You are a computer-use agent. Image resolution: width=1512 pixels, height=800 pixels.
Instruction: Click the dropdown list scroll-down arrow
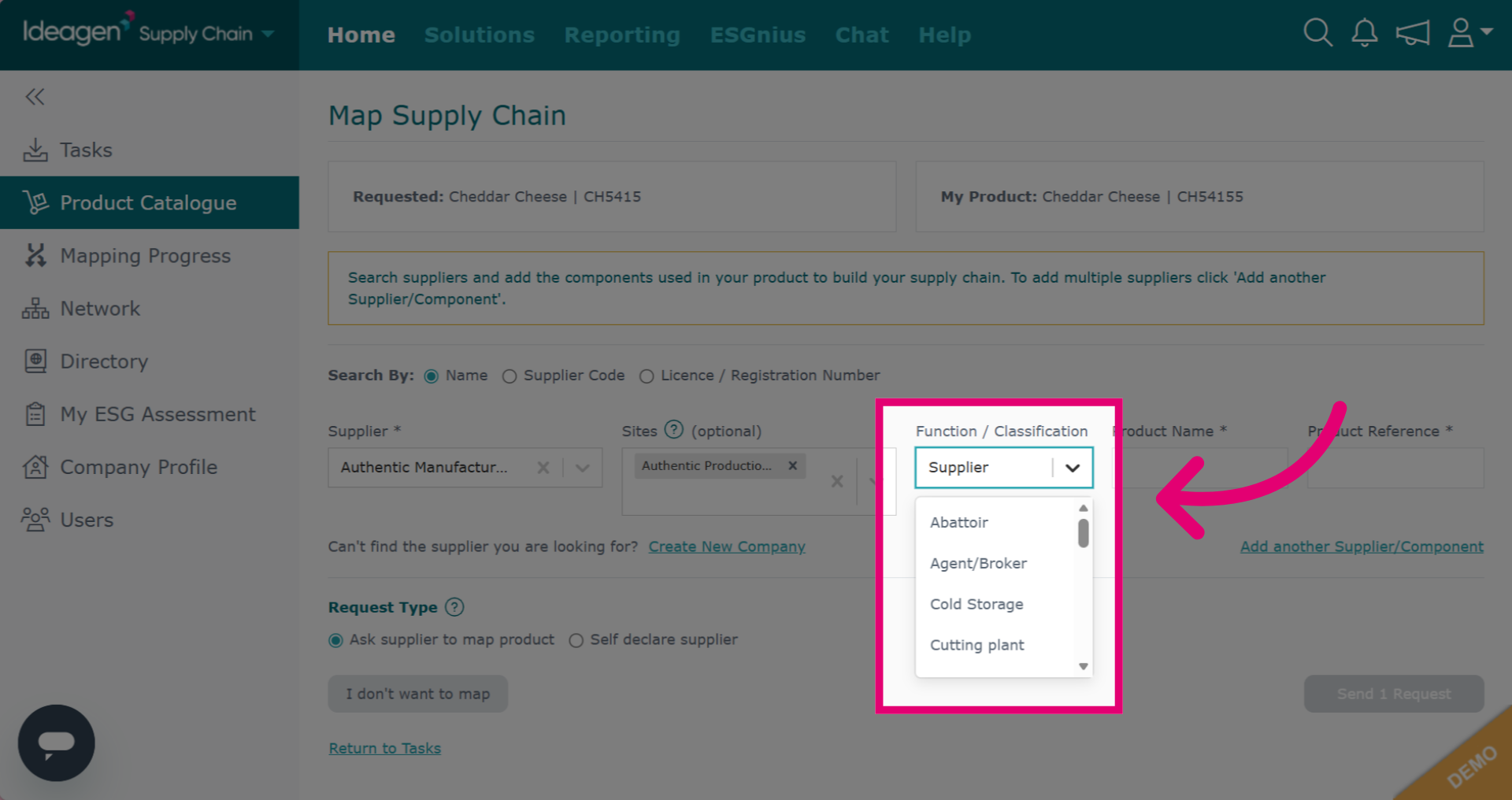[1084, 667]
